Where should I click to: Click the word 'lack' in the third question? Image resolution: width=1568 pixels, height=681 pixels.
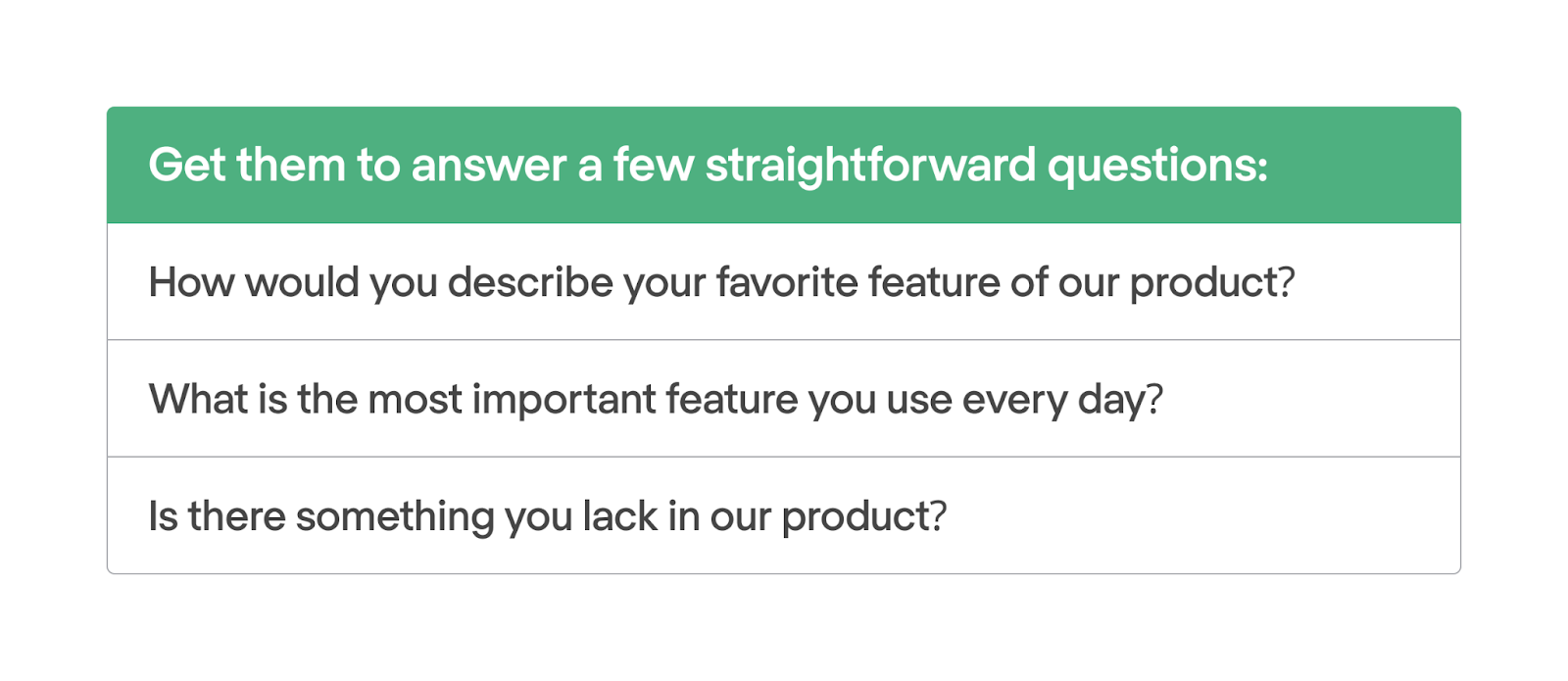pyautogui.click(x=619, y=515)
